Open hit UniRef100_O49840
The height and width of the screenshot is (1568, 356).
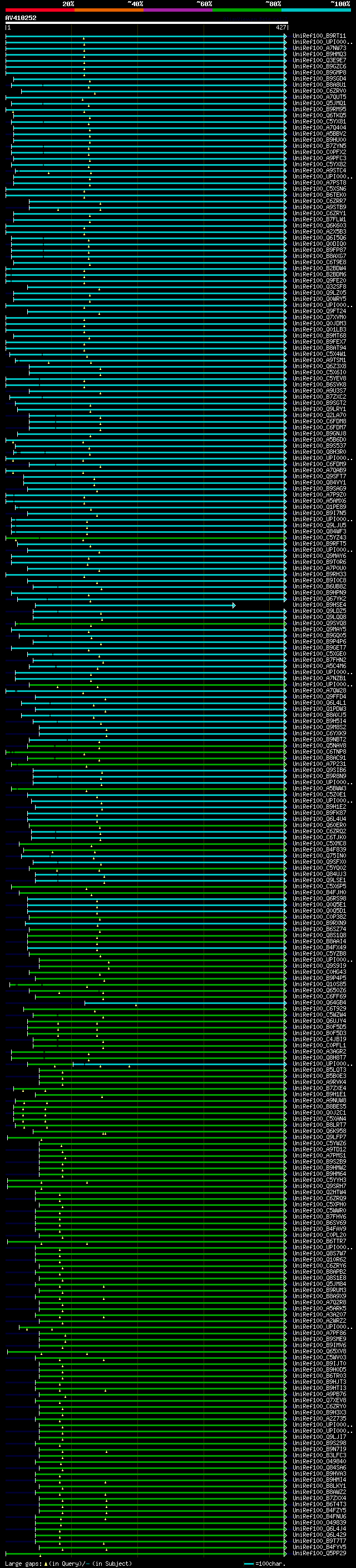pyautogui.click(x=319, y=1461)
